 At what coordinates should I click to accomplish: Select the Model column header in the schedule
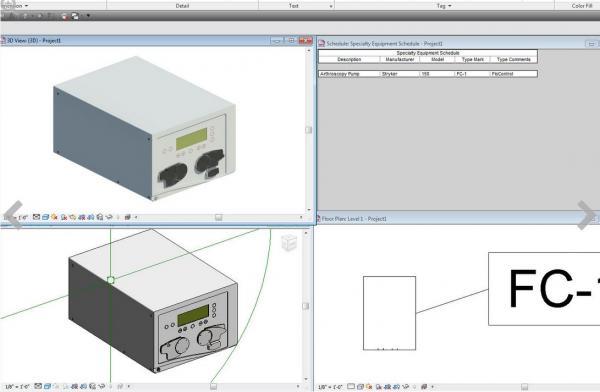[x=437, y=59]
